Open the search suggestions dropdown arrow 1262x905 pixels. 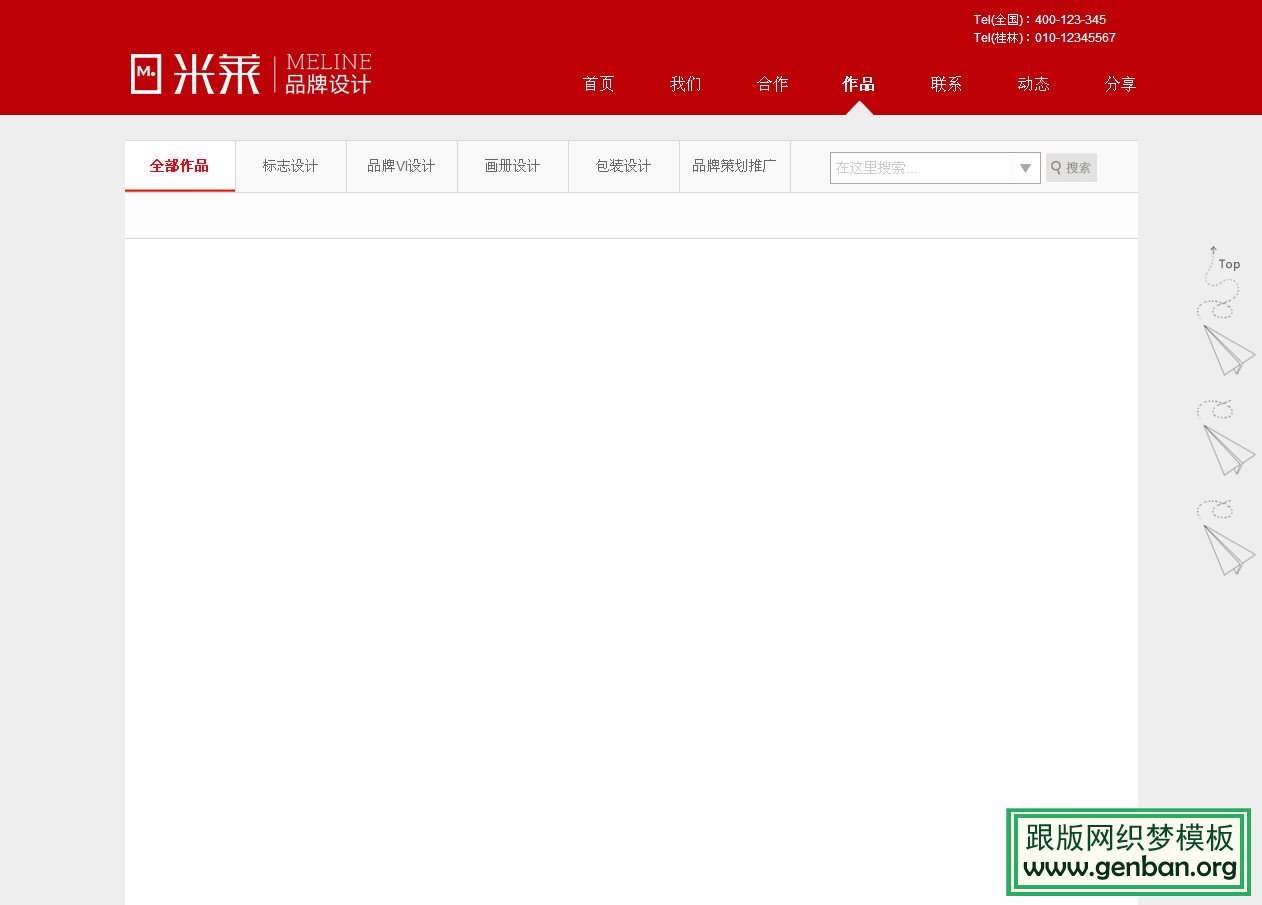click(x=1025, y=168)
